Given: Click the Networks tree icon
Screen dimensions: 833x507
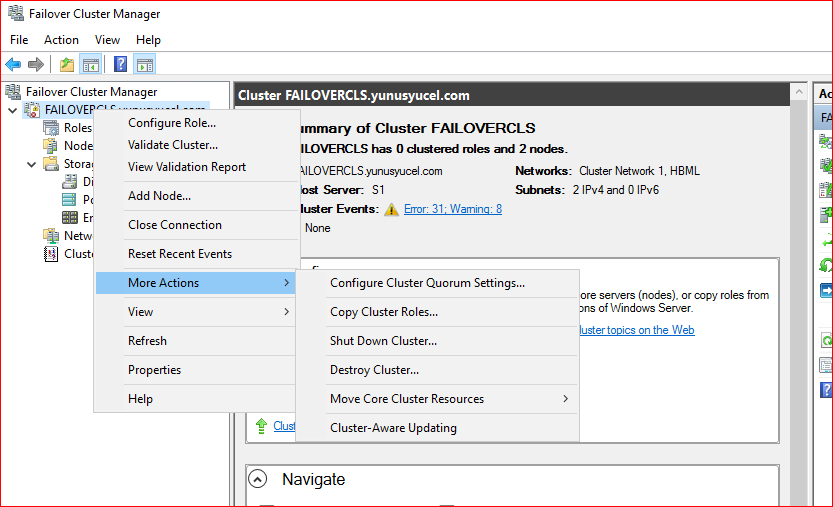Looking at the screenshot, I should [x=51, y=235].
